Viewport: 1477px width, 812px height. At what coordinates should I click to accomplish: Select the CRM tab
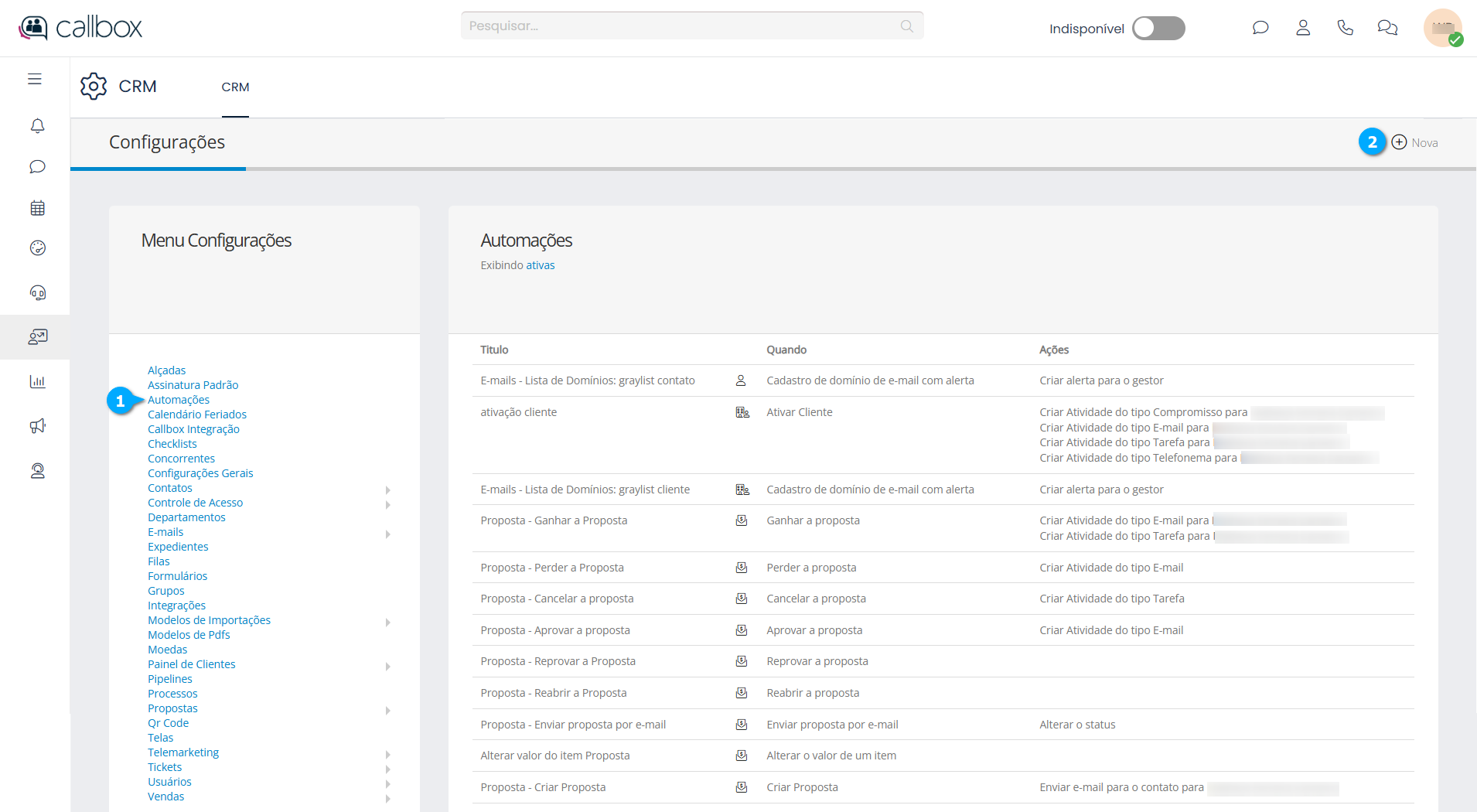[x=235, y=87]
